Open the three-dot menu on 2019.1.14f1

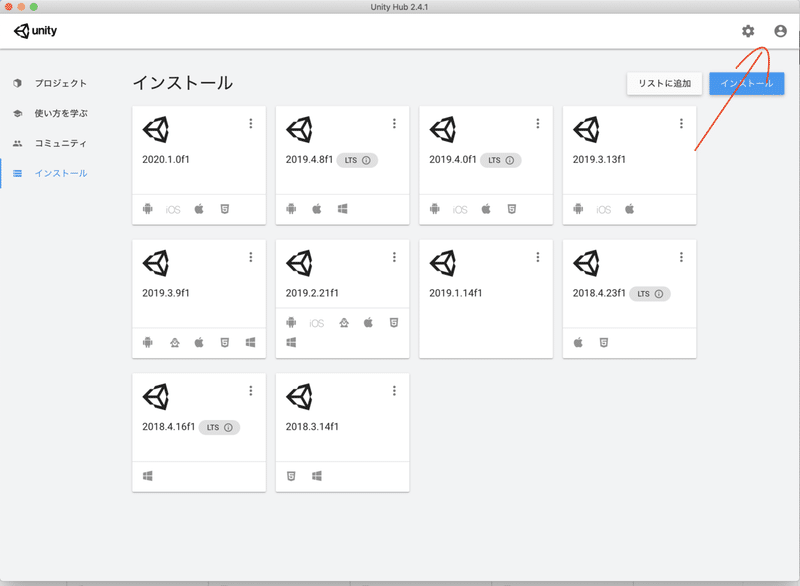(x=538, y=256)
